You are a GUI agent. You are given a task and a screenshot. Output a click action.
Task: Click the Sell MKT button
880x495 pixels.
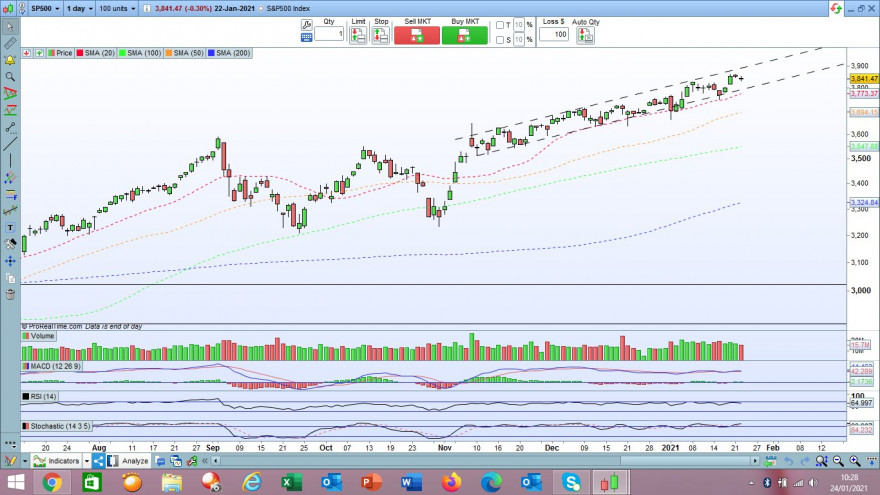(417, 35)
